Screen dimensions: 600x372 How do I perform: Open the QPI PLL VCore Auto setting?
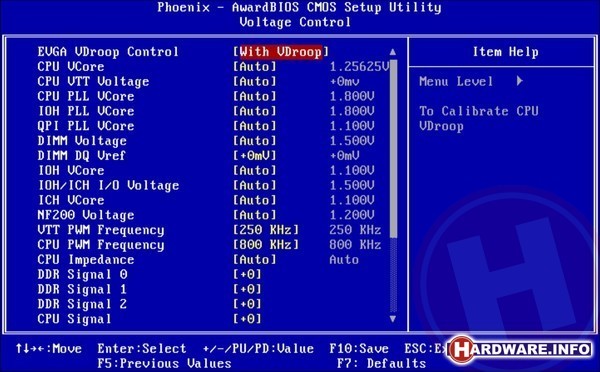point(254,126)
